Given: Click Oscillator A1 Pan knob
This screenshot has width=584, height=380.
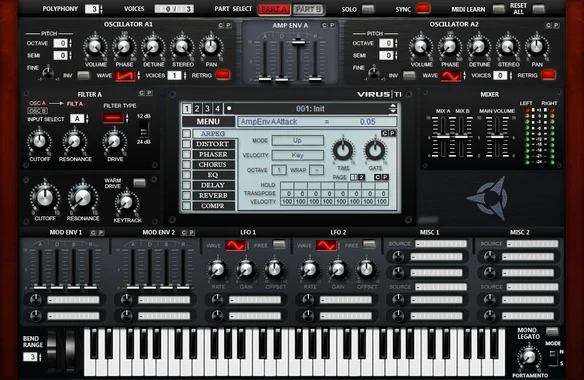Looking at the screenshot, I should [x=211, y=47].
